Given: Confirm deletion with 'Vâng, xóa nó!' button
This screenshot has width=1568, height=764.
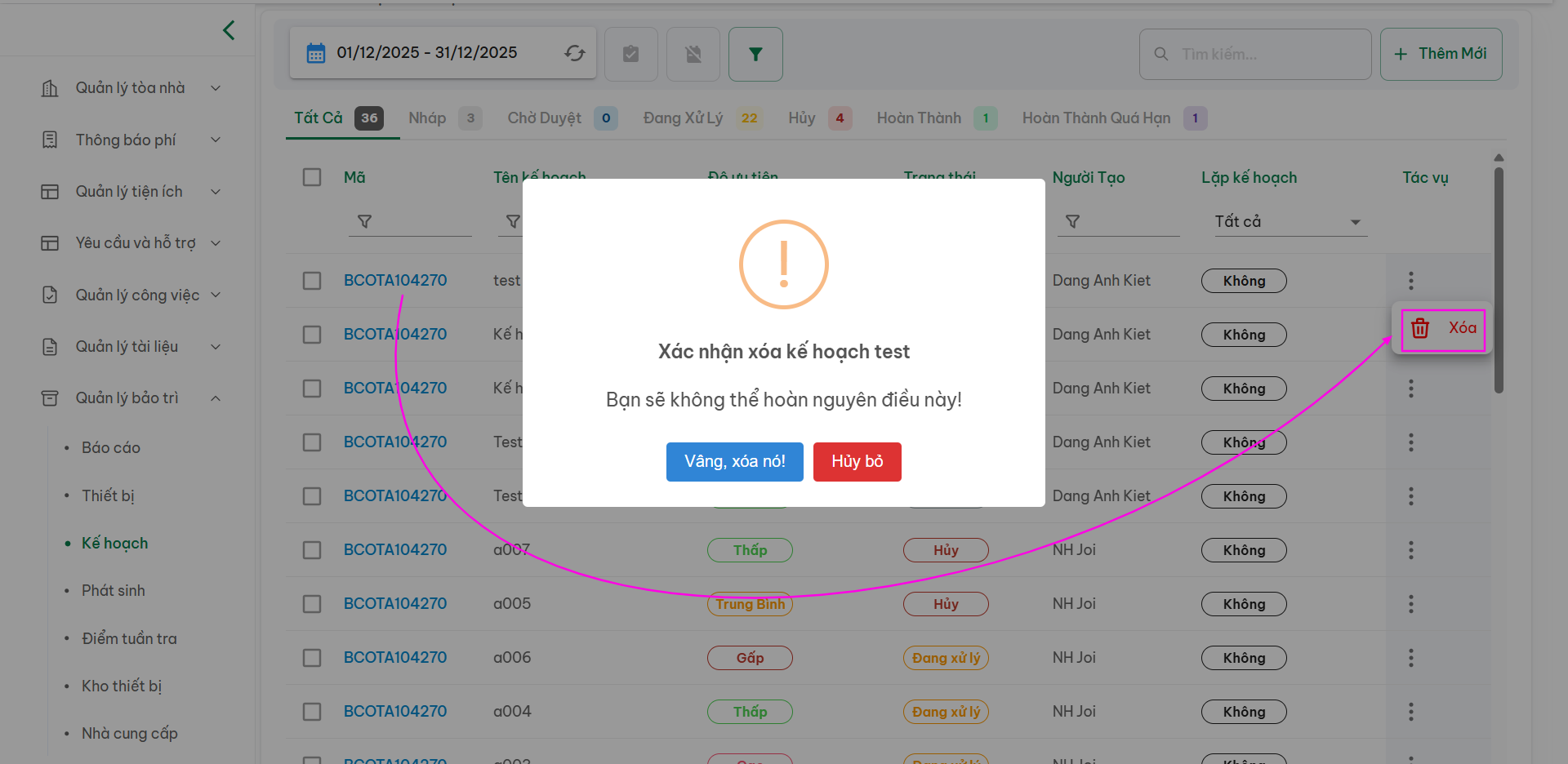Looking at the screenshot, I should point(734,462).
